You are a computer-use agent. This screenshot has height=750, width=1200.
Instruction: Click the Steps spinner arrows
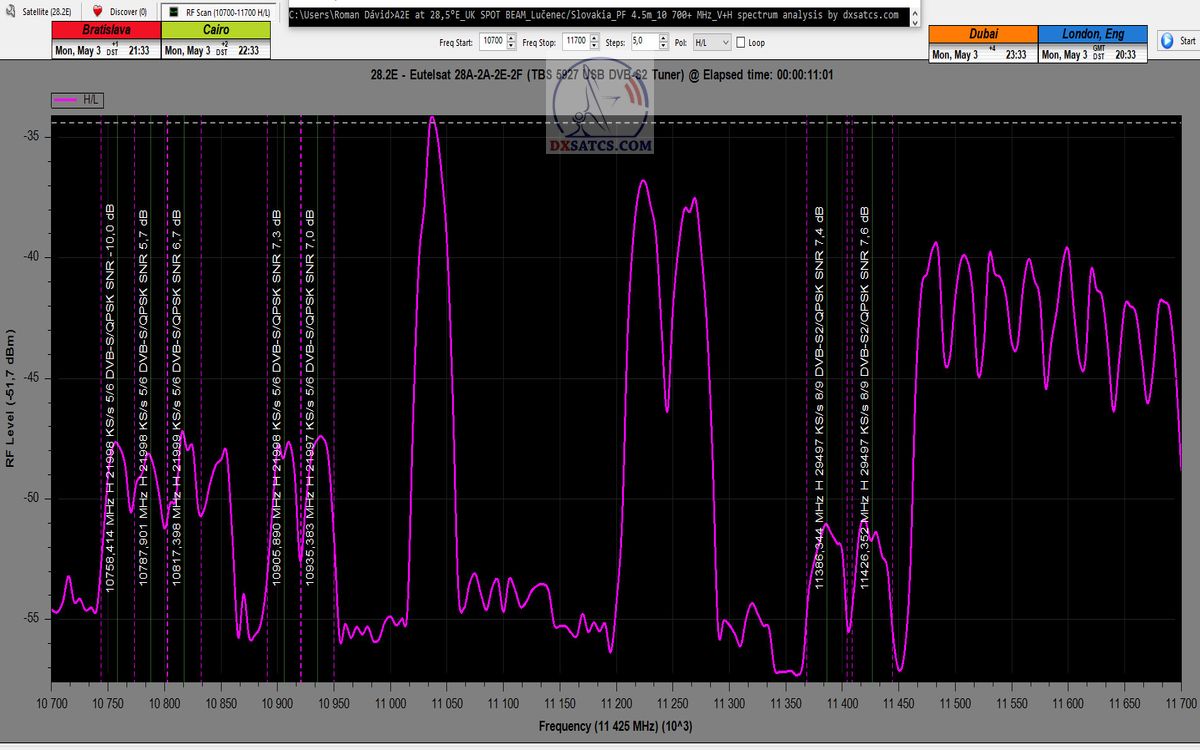[x=662, y=42]
